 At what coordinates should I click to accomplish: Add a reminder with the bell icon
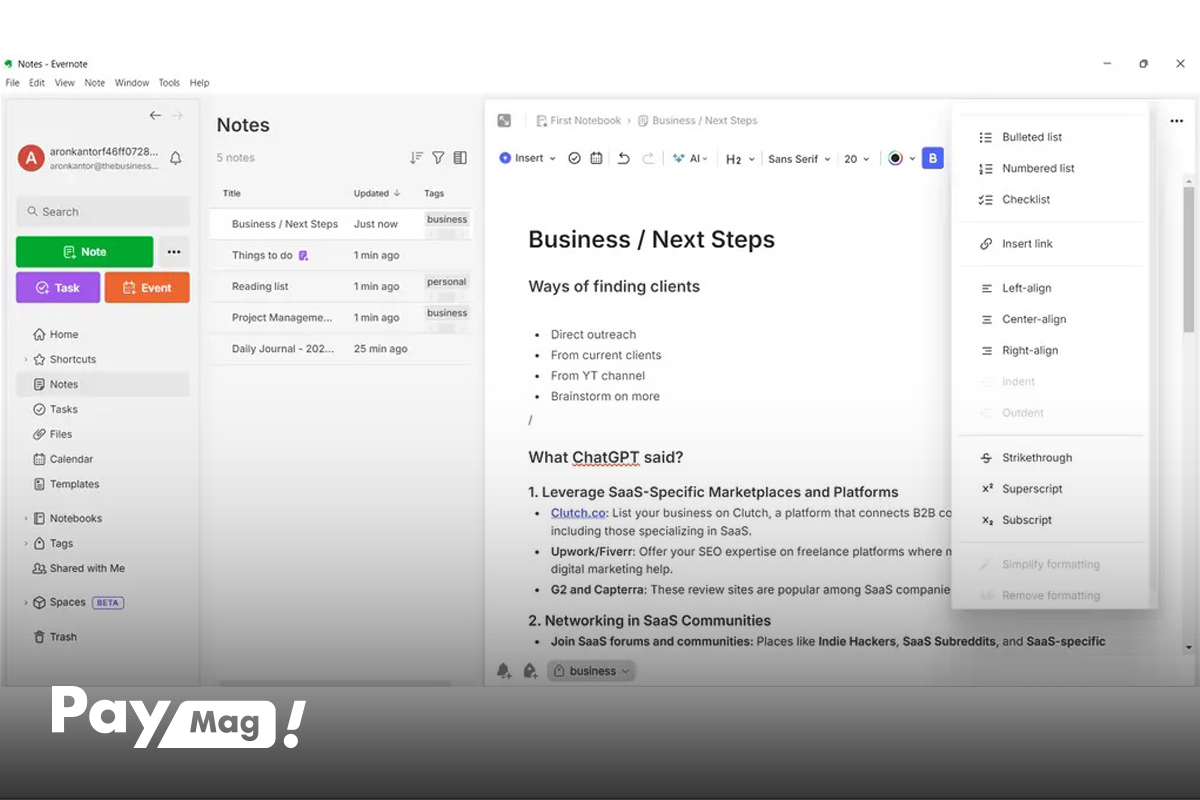pos(504,671)
